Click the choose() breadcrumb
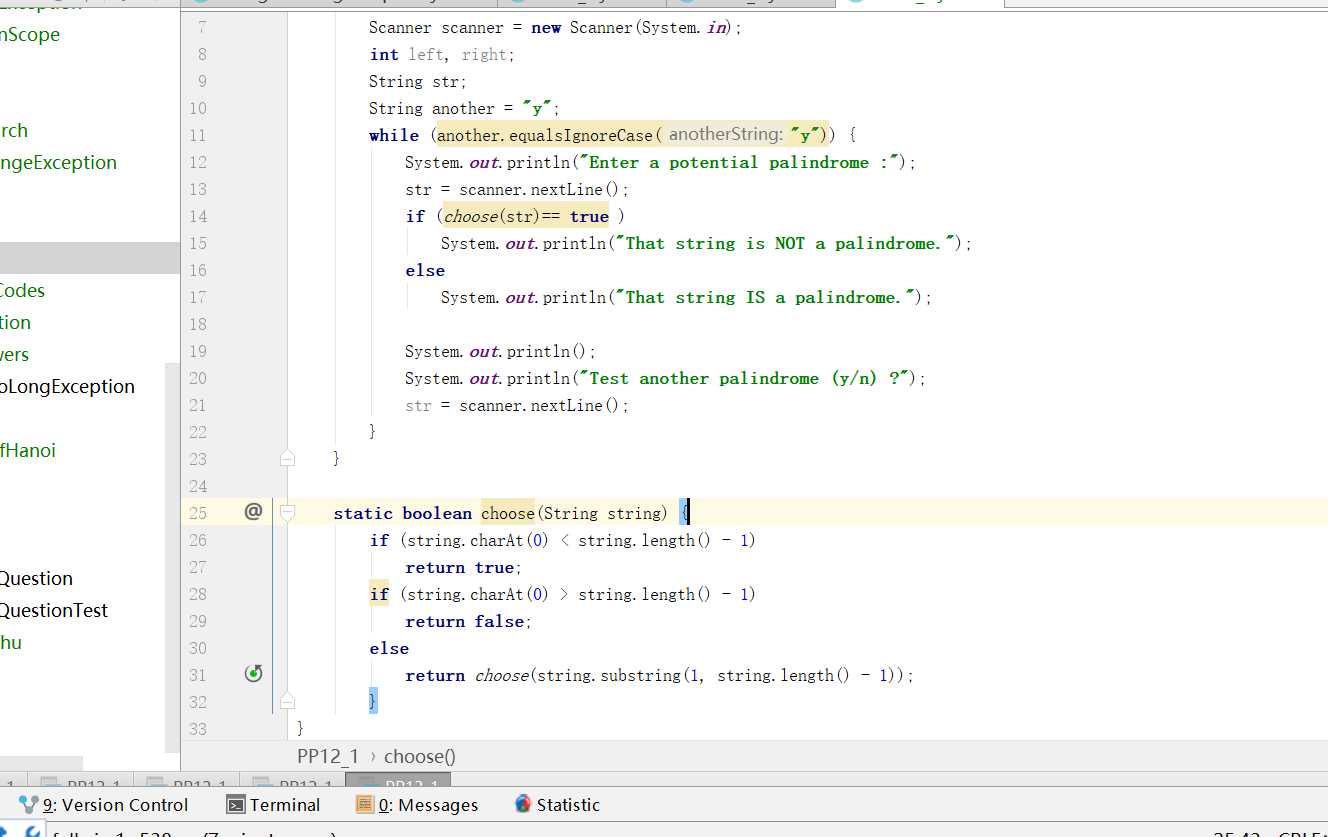1328x837 pixels. (420, 756)
